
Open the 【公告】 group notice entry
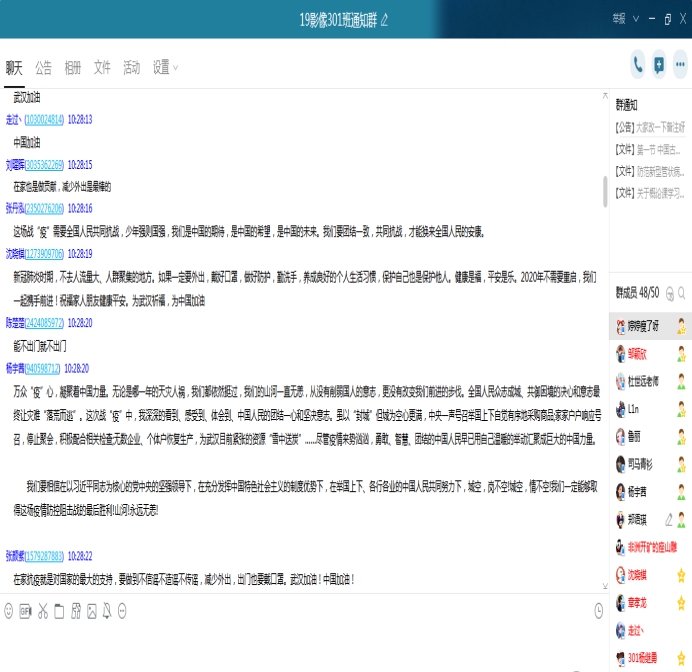(650, 127)
